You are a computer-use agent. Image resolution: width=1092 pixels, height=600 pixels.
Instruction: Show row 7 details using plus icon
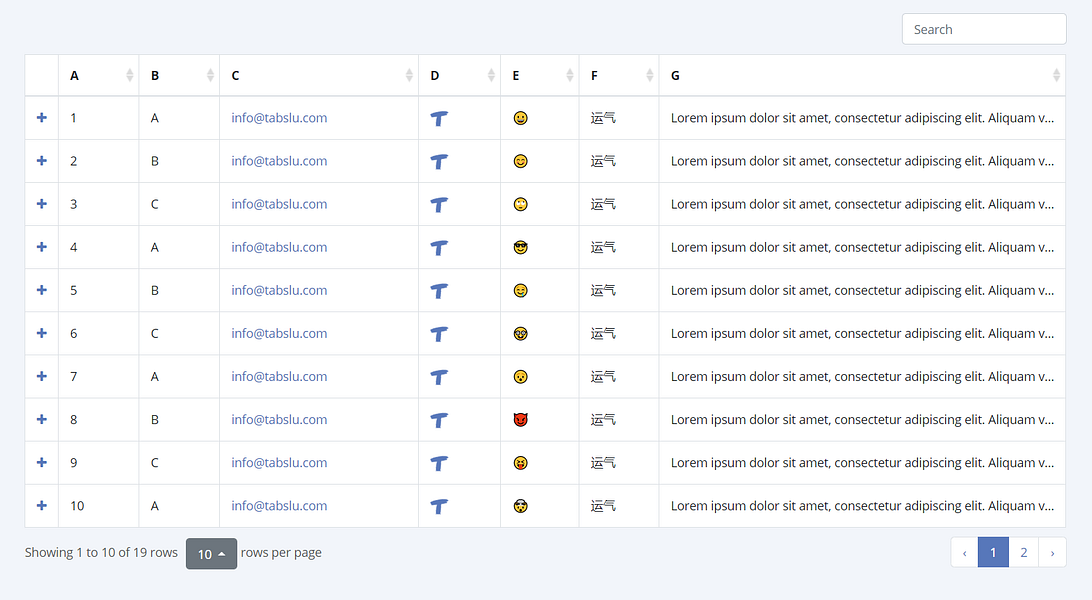[x=42, y=377]
